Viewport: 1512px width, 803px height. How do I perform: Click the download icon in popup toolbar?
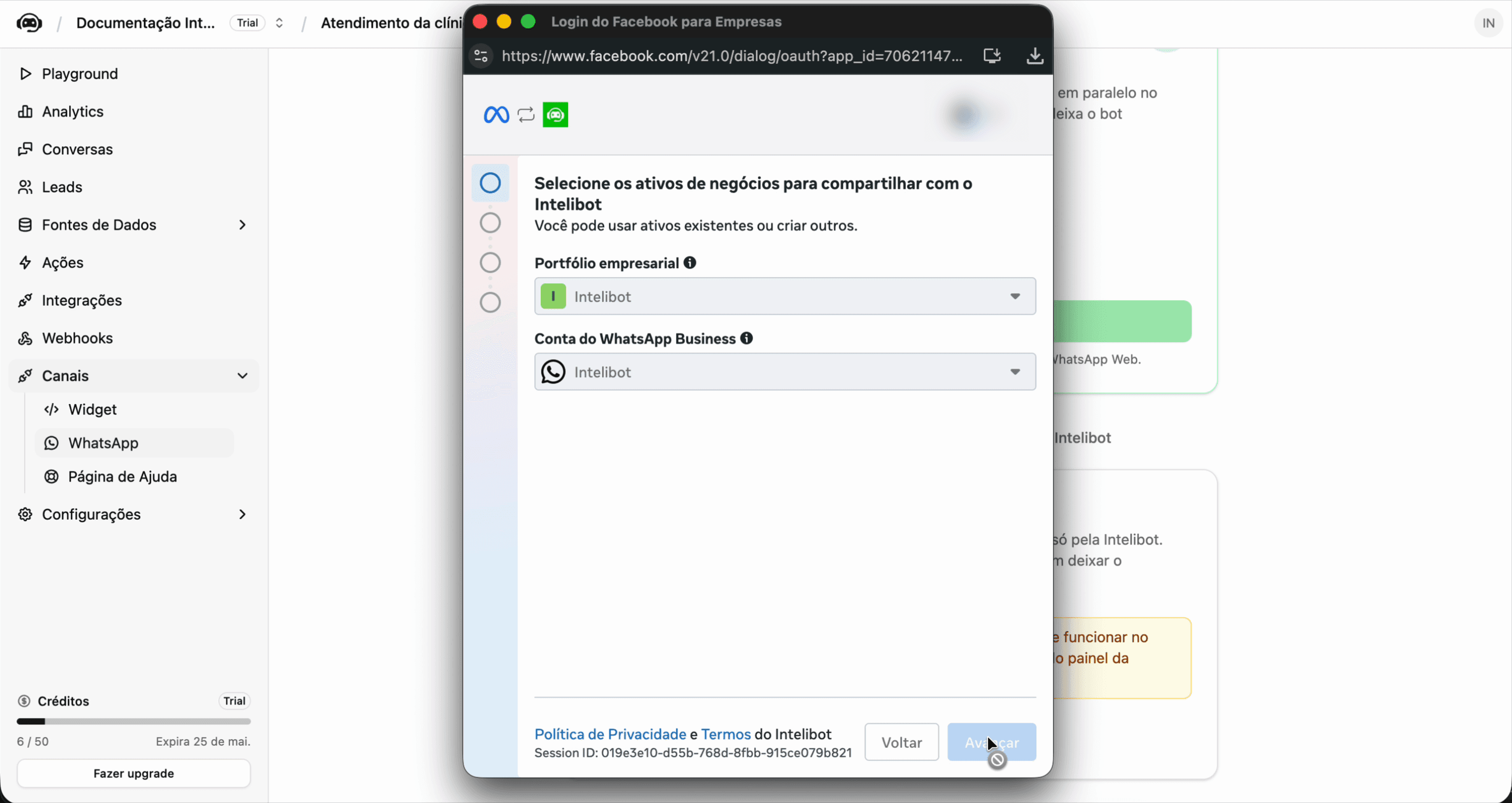pyautogui.click(x=1035, y=56)
